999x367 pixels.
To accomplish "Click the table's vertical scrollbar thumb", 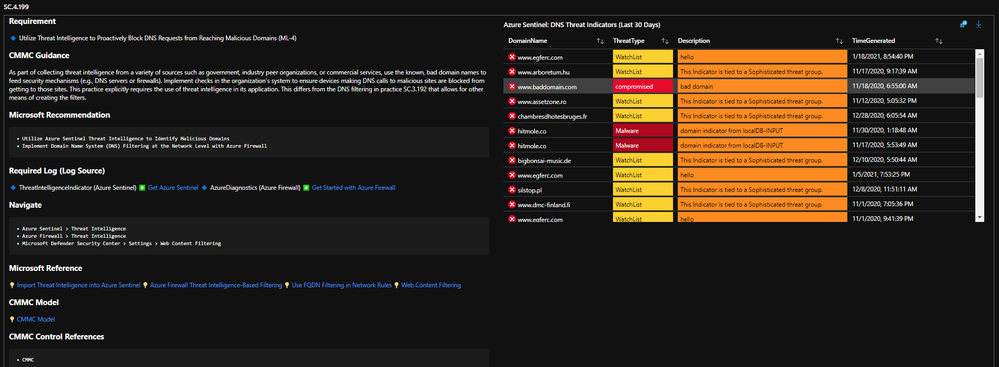I will (979, 74).
